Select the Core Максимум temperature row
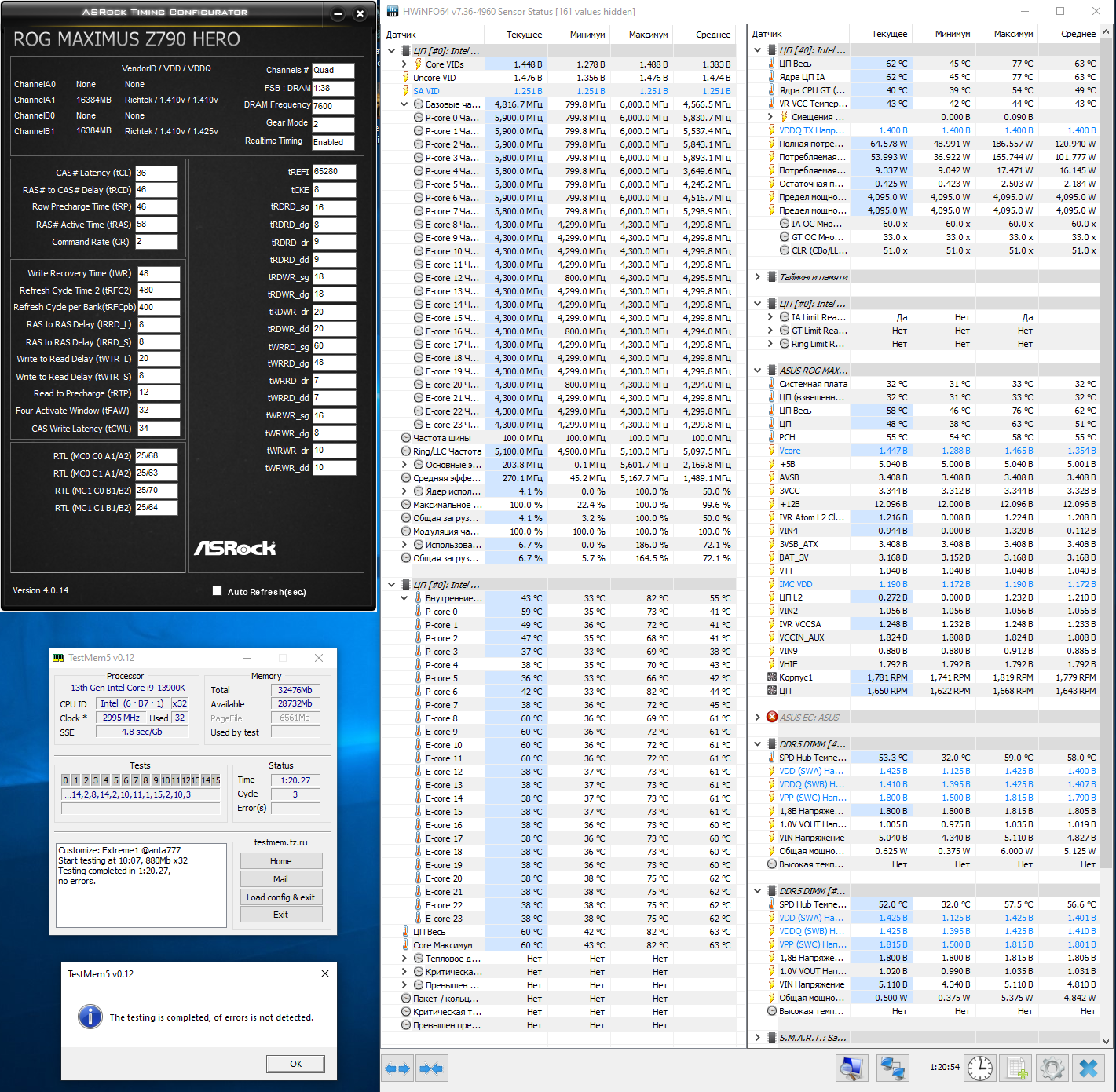Image resolution: width=1116 pixels, height=1092 pixels. click(x=559, y=945)
